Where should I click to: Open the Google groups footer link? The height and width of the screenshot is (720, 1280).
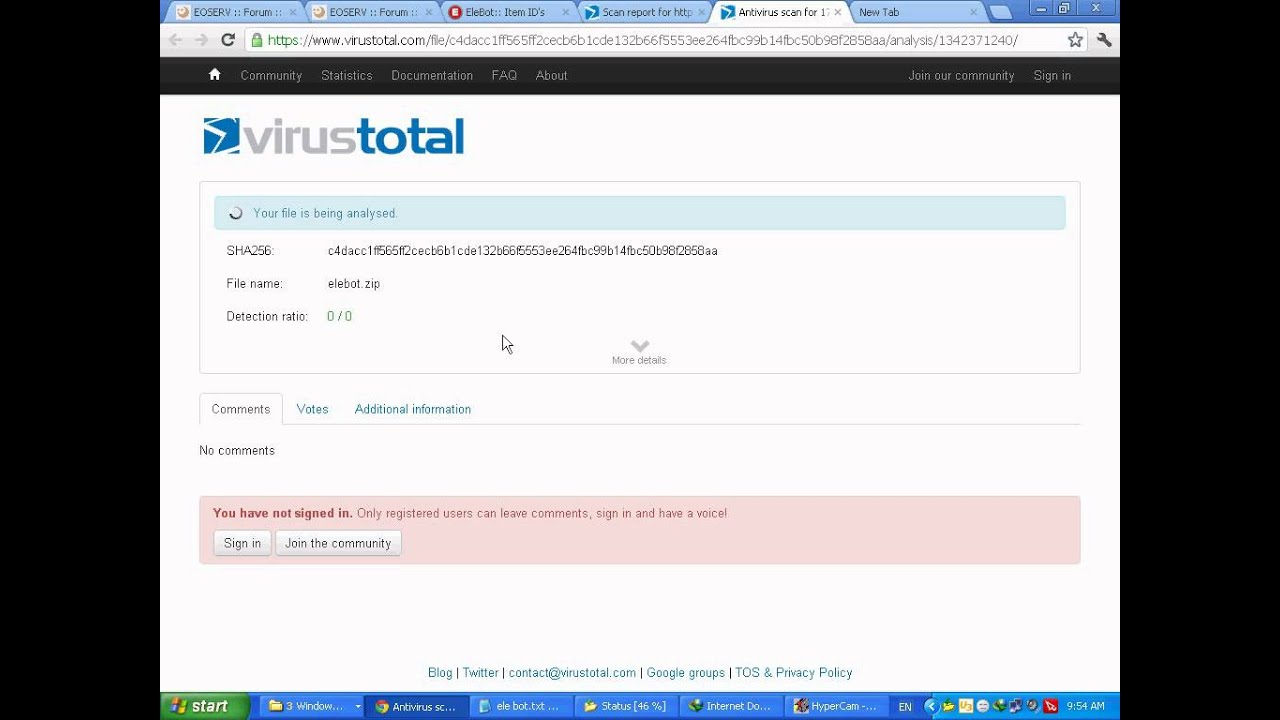[686, 673]
